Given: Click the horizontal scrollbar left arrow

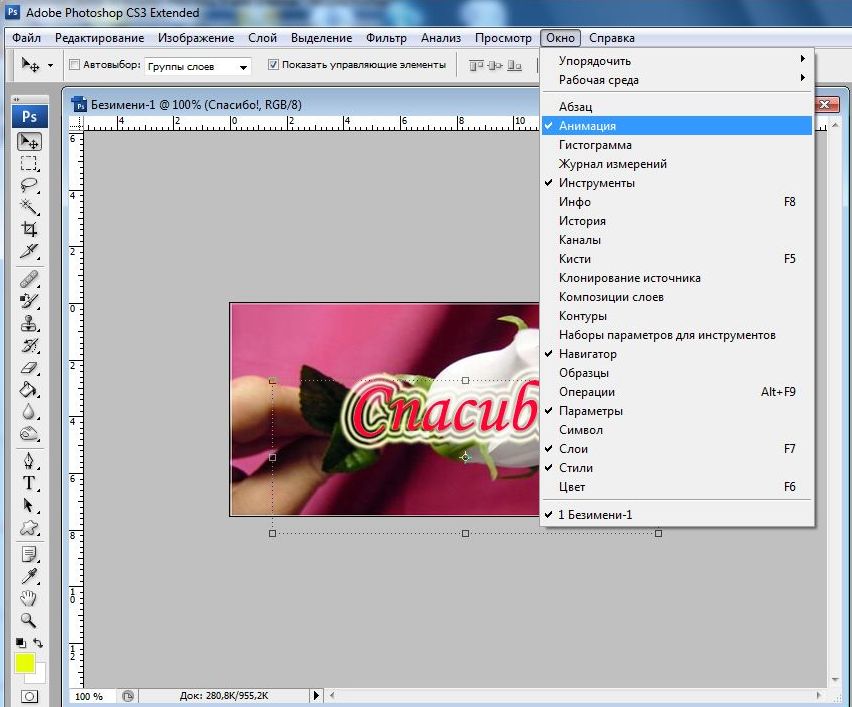Looking at the screenshot, I should pyautogui.click(x=332, y=696).
